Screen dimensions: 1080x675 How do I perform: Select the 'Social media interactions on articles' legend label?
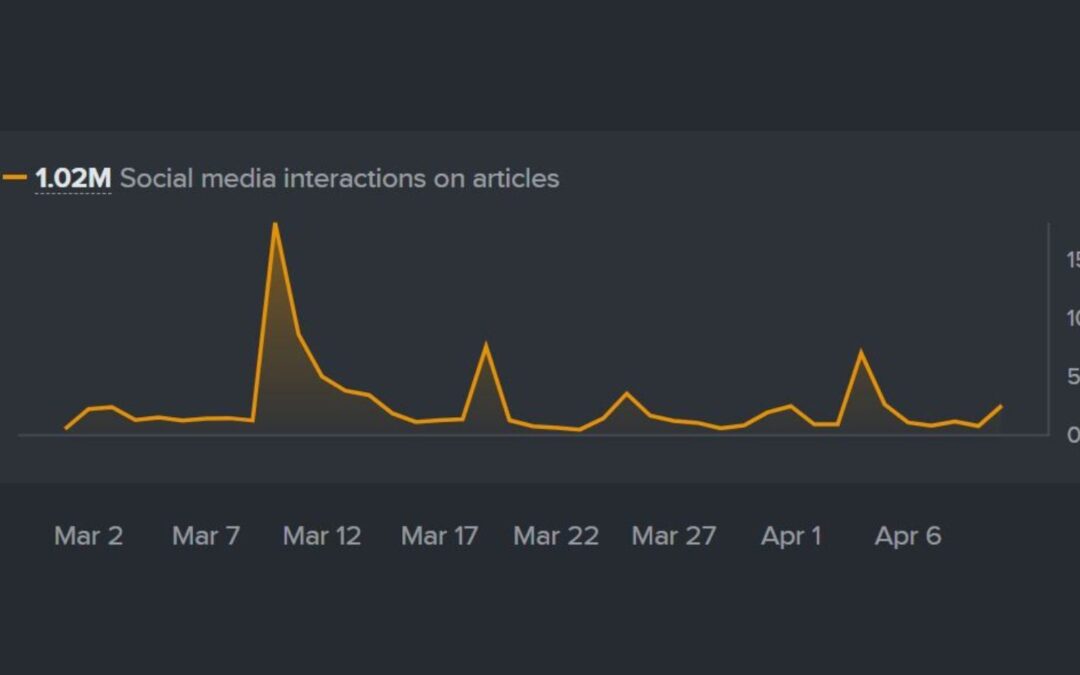tap(339, 179)
